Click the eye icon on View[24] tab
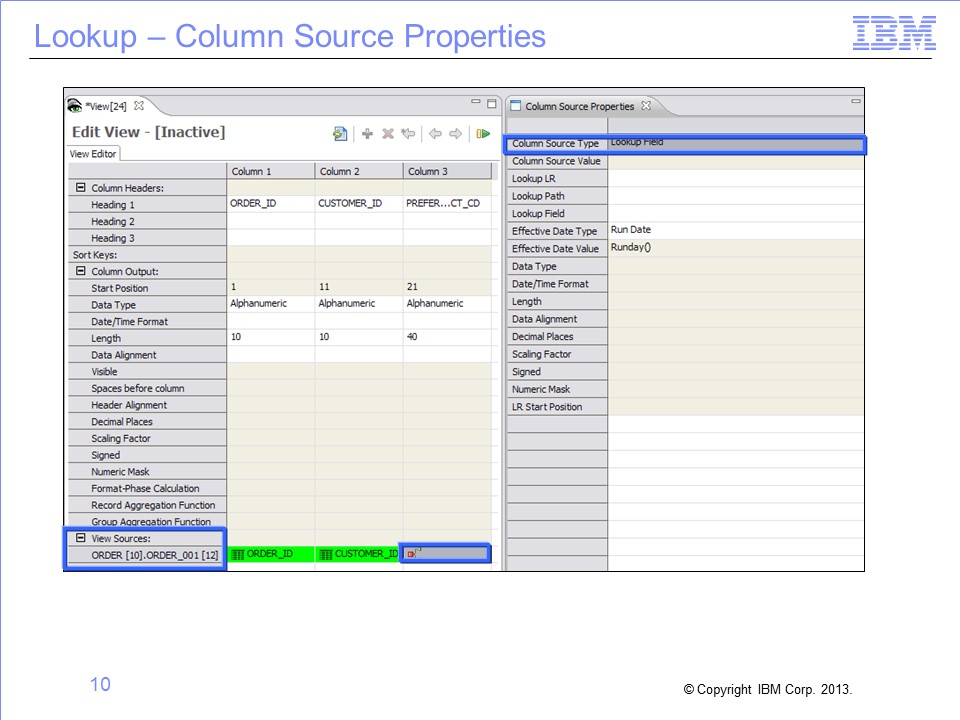Viewport: 960px width, 720px height. (75, 106)
